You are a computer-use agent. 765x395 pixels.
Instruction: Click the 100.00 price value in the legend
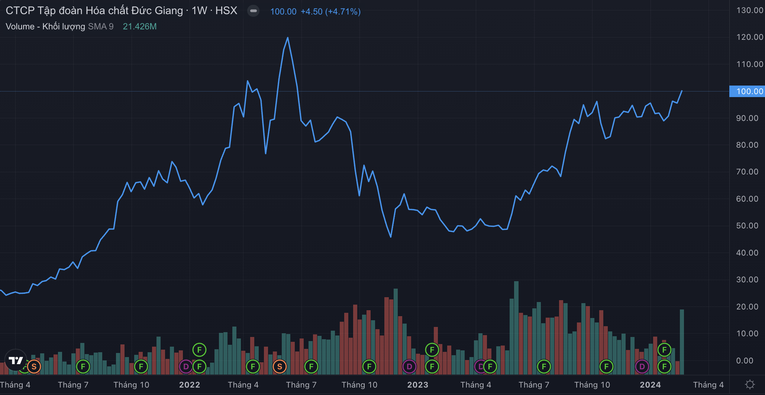pyautogui.click(x=283, y=12)
